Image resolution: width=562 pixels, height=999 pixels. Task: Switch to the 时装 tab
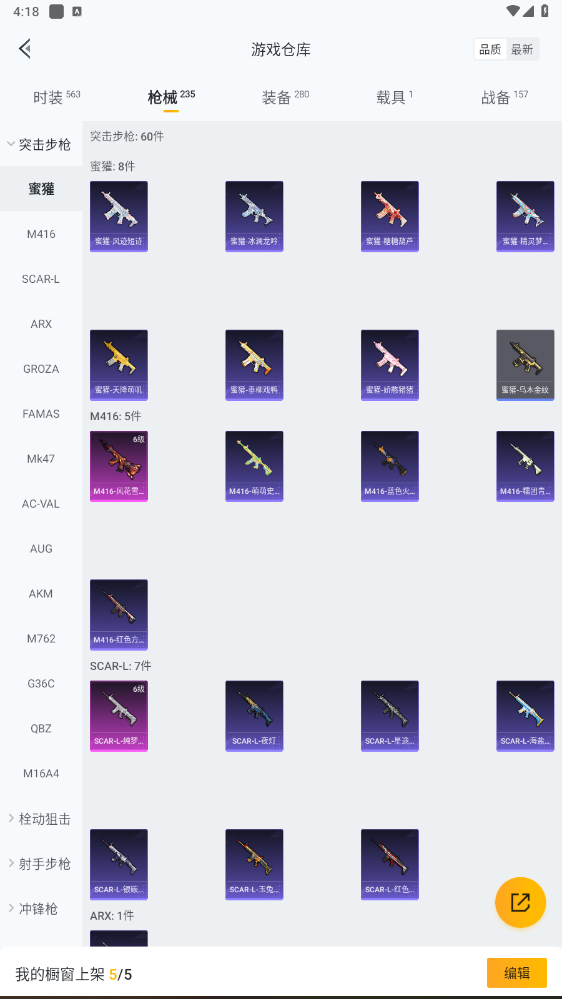tap(56, 97)
